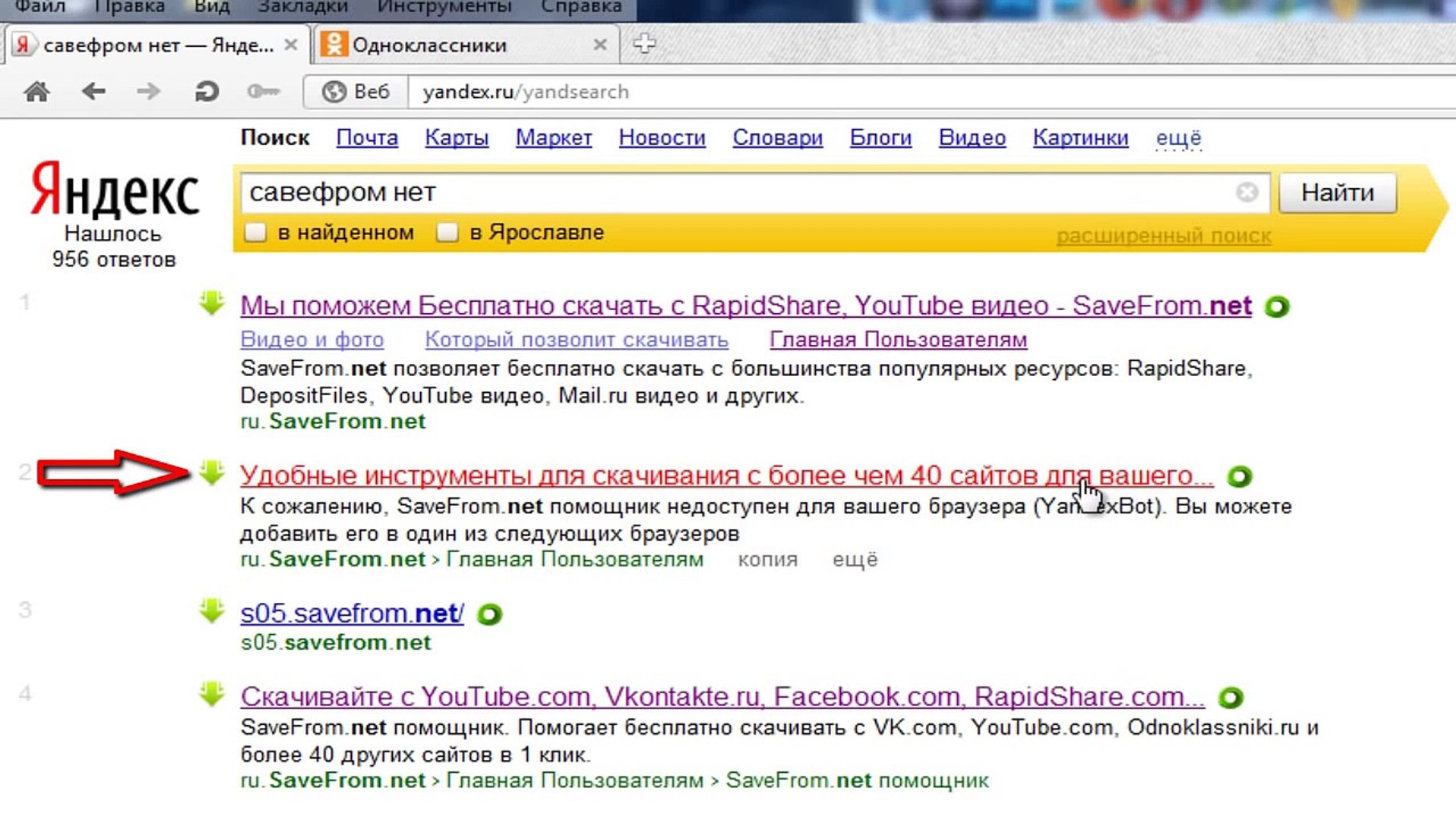Viewport: 1456px width, 819px height.
Task: Click green download arrow beside fourth result
Action: pos(212,694)
